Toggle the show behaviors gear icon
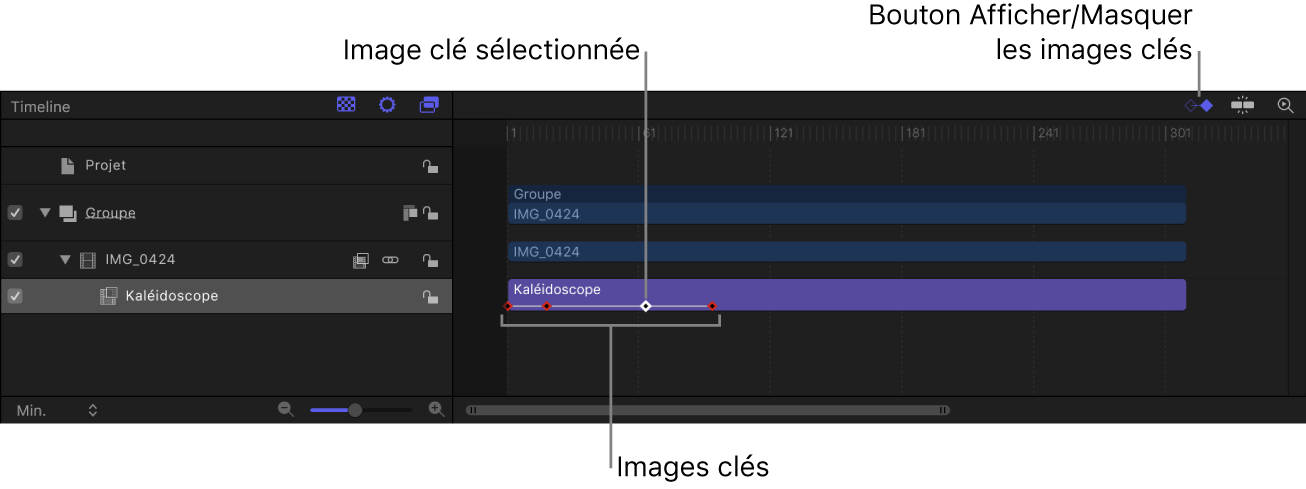1306x489 pixels. pos(387,105)
